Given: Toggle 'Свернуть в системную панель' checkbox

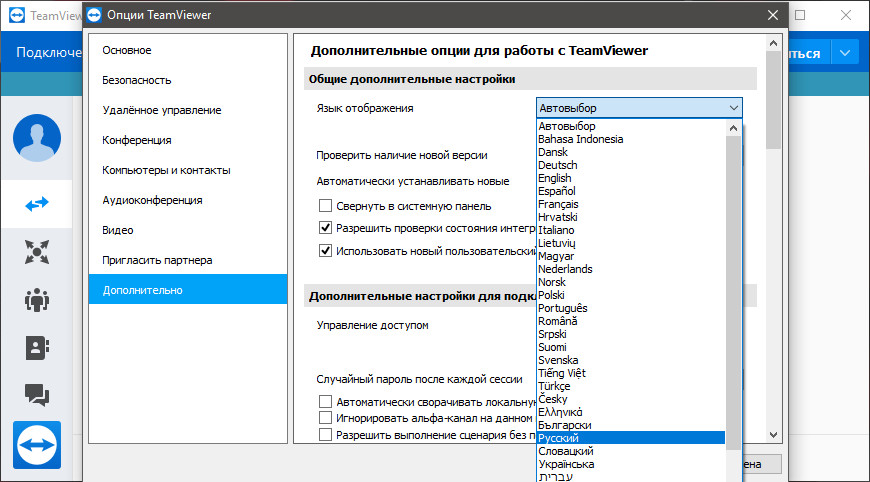Looking at the screenshot, I should pos(325,206).
